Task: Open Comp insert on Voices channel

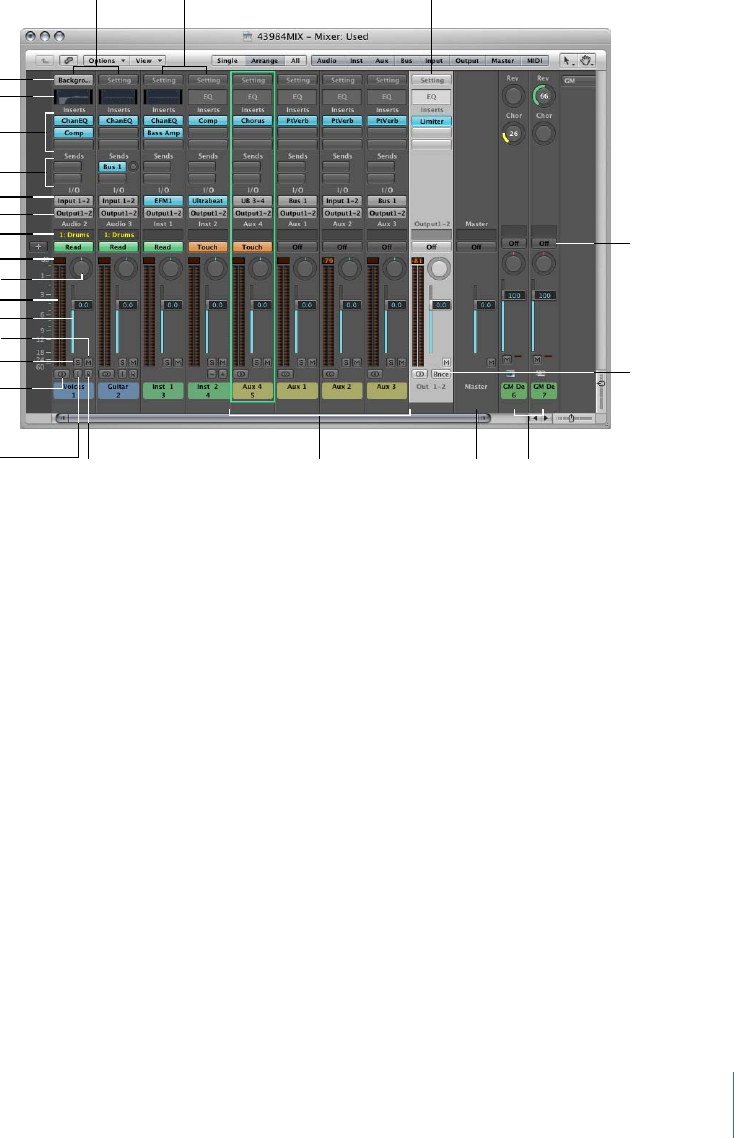Action: 74,134
